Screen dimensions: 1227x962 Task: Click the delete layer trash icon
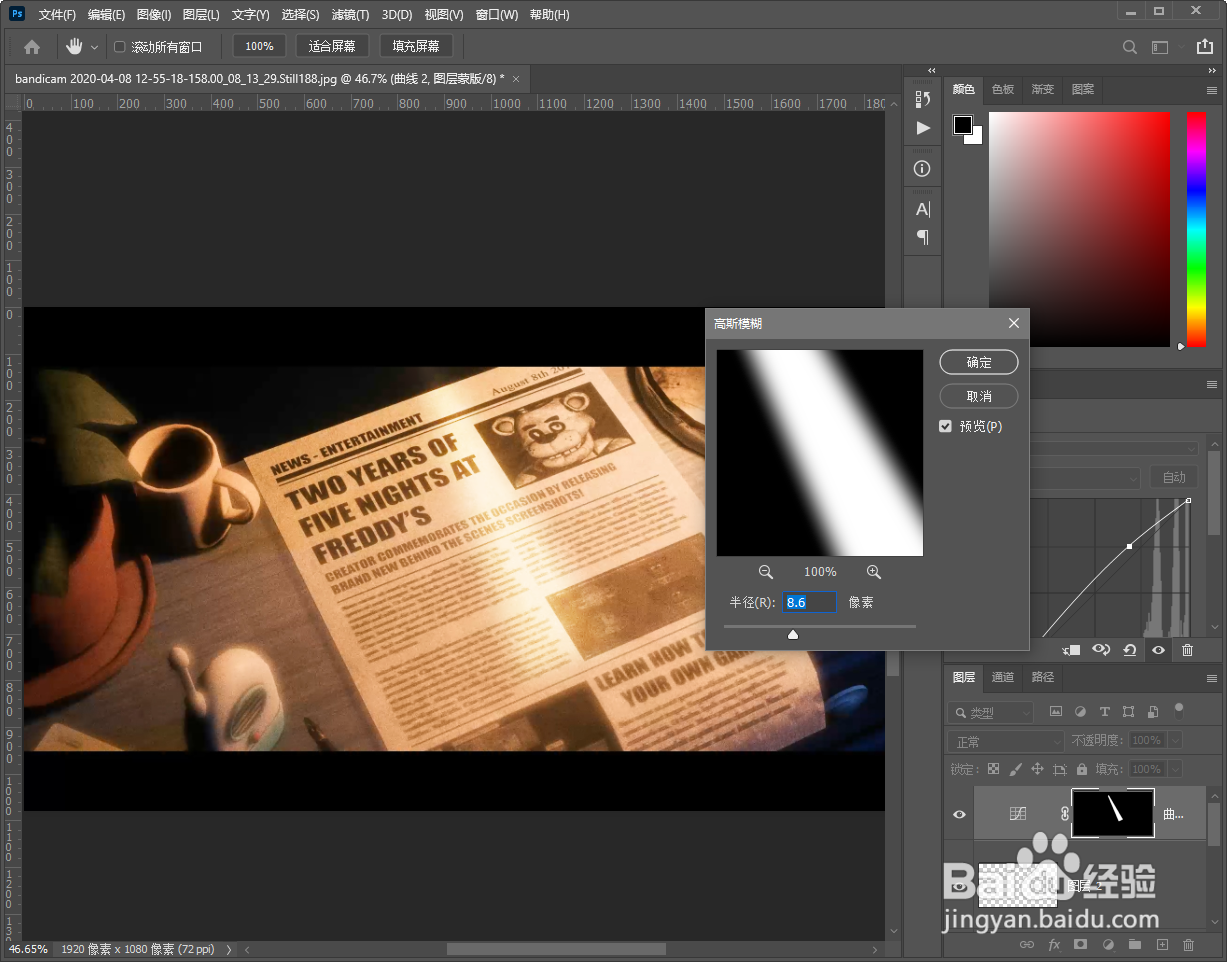(x=1189, y=944)
